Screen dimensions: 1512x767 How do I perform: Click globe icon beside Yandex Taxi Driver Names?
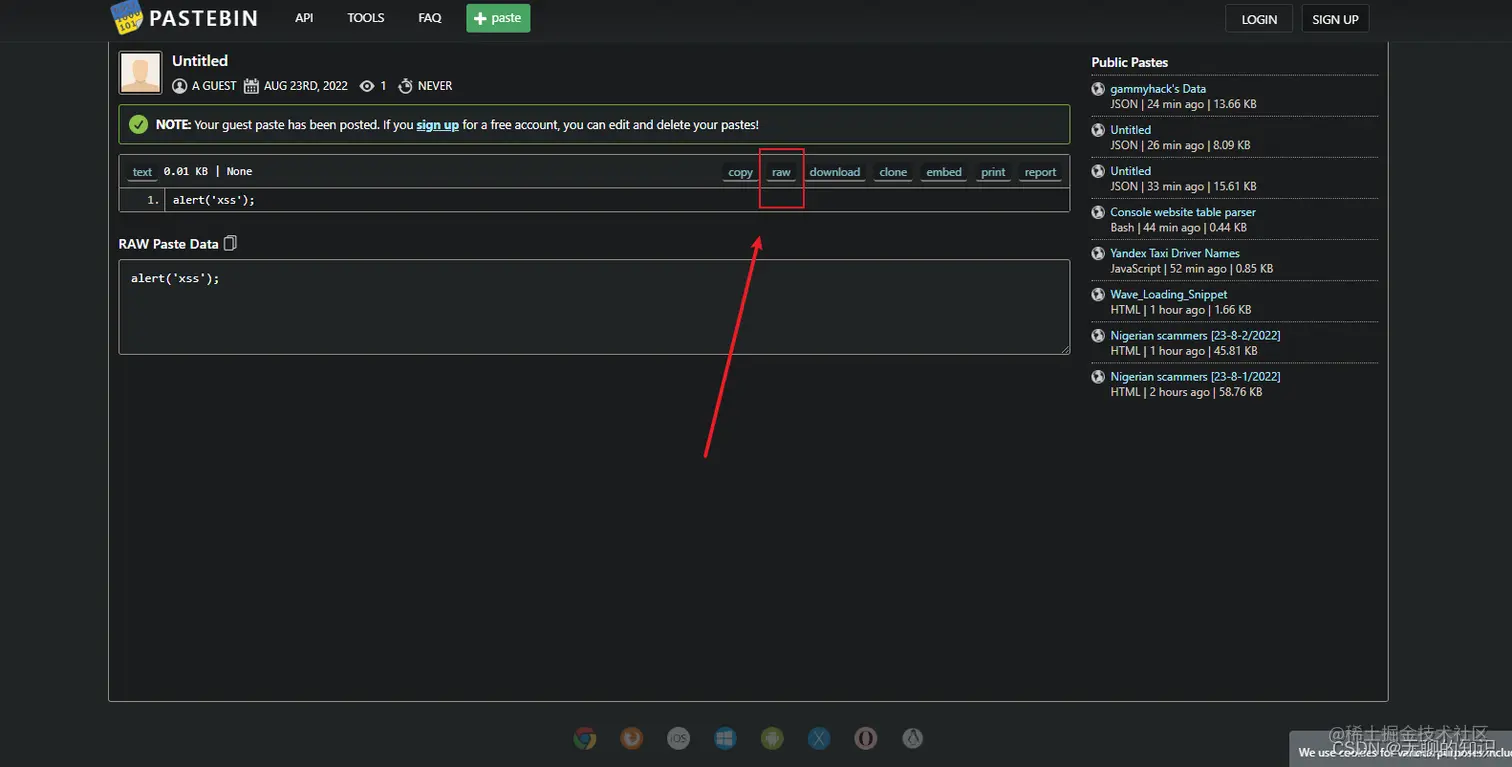pyautogui.click(x=1099, y=253)
